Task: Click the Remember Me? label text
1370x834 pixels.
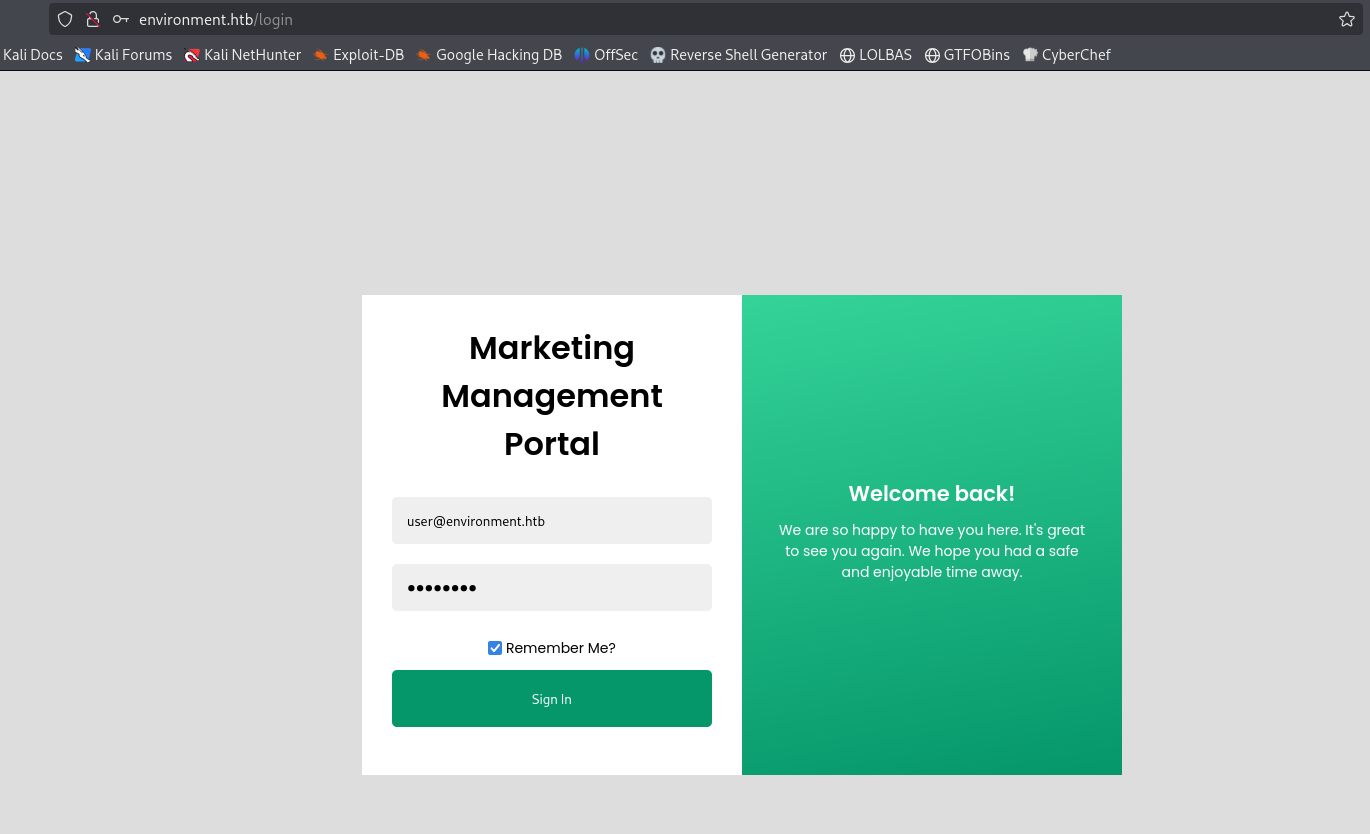Action: click(560, 648)
